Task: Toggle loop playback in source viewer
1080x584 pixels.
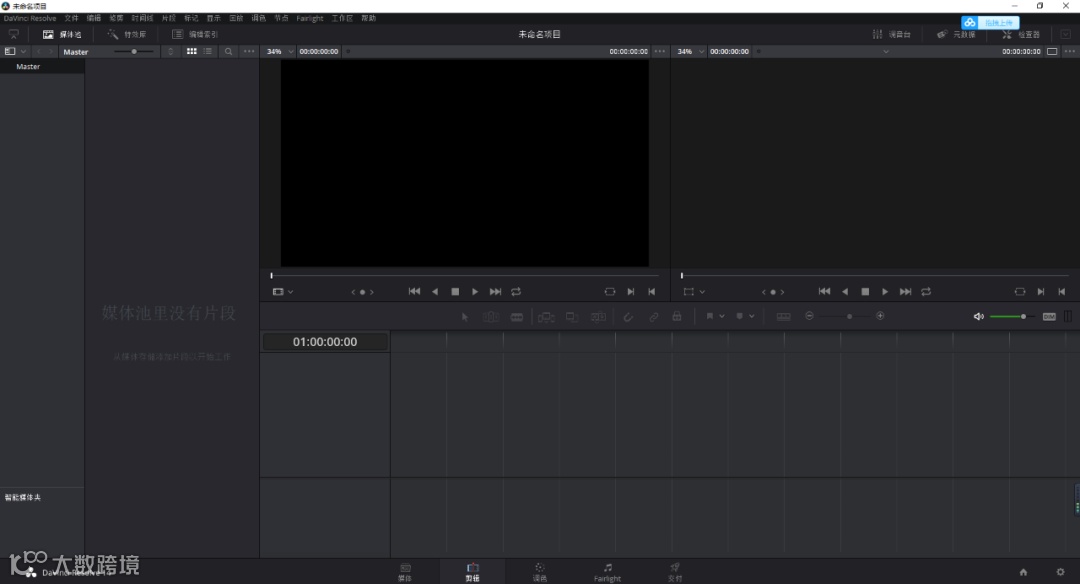Action: 516,292
